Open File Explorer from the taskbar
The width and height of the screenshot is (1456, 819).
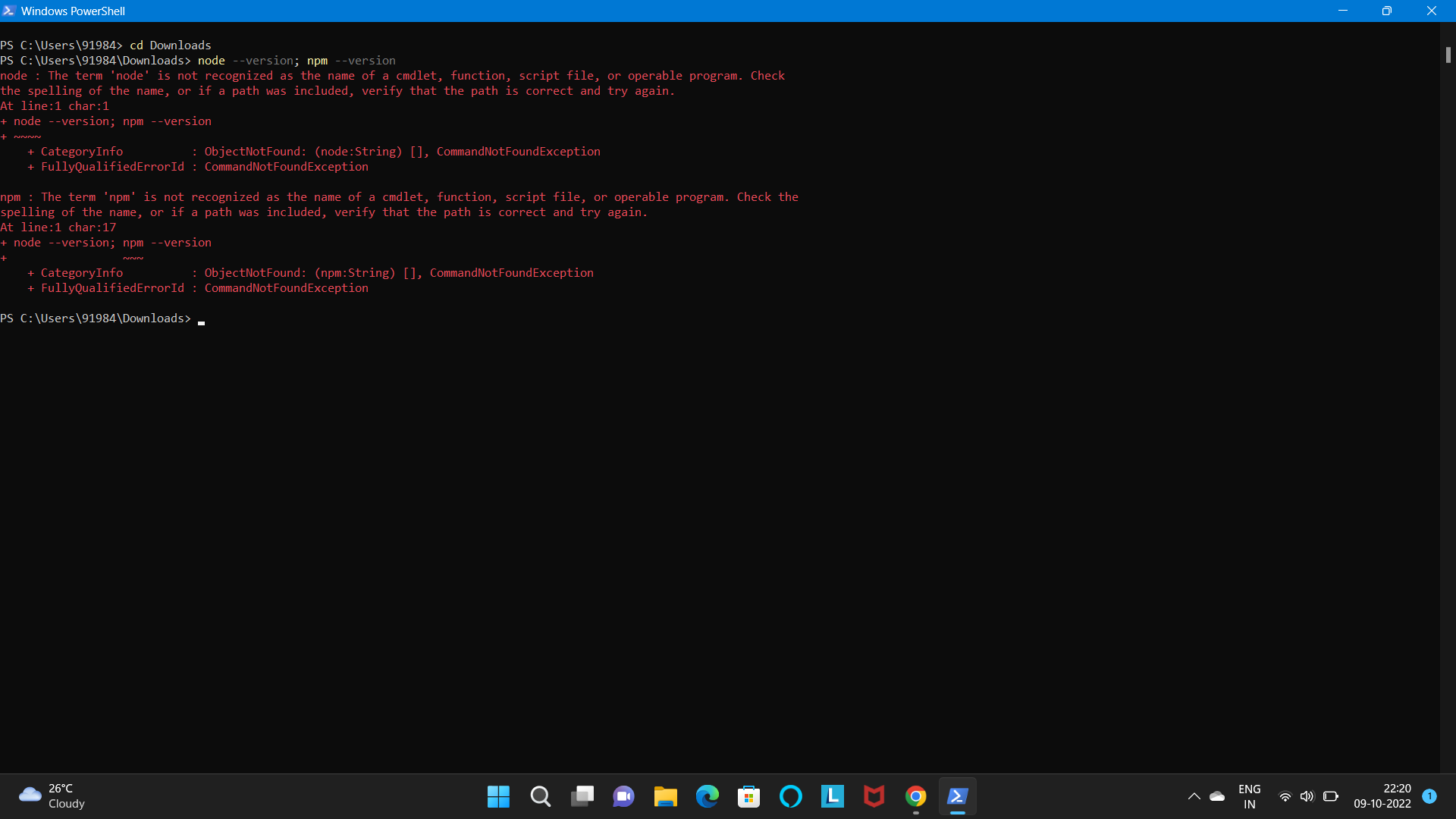pos(665,796)
